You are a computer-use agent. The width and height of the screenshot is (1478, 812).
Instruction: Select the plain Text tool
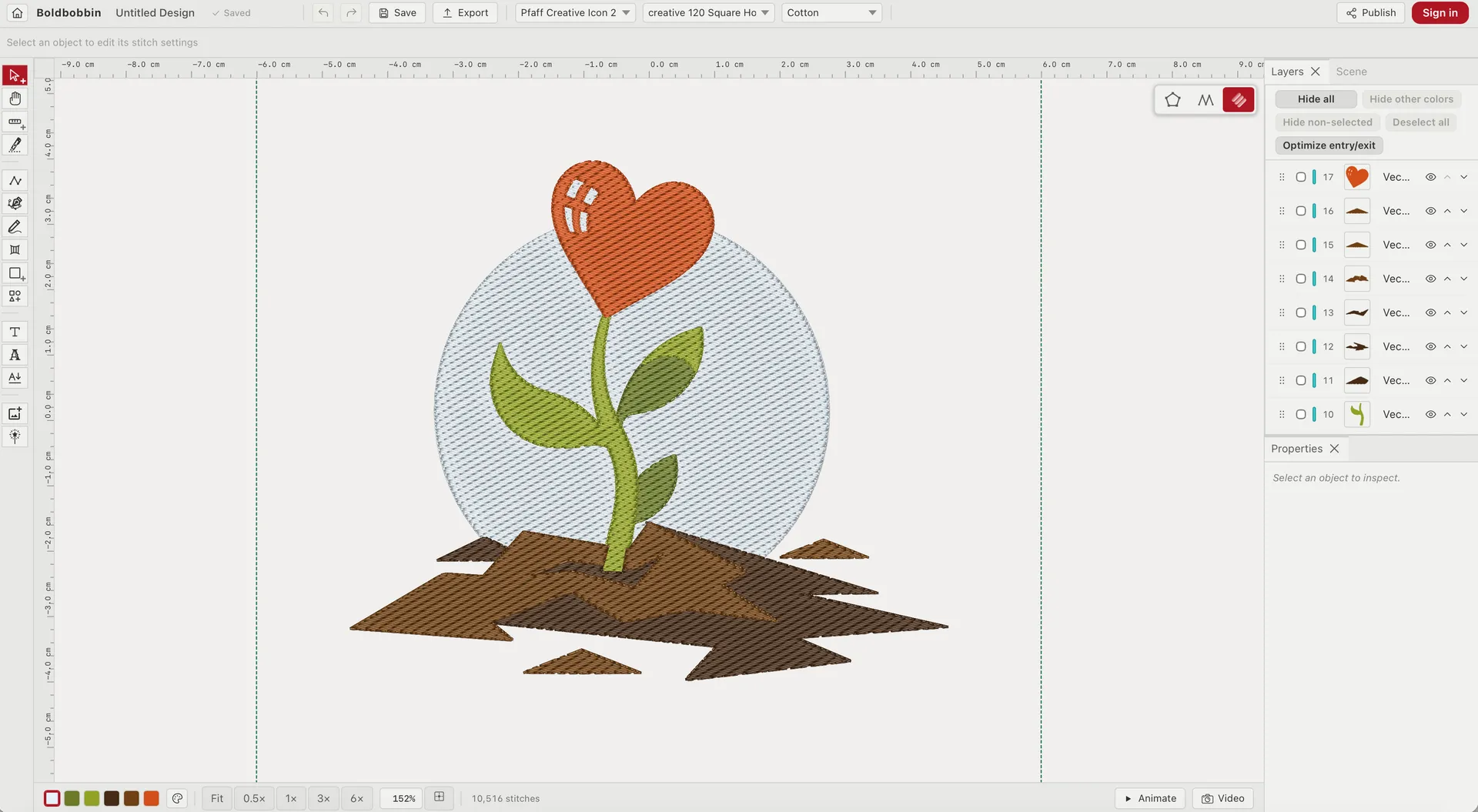click(x=15, y=332)
